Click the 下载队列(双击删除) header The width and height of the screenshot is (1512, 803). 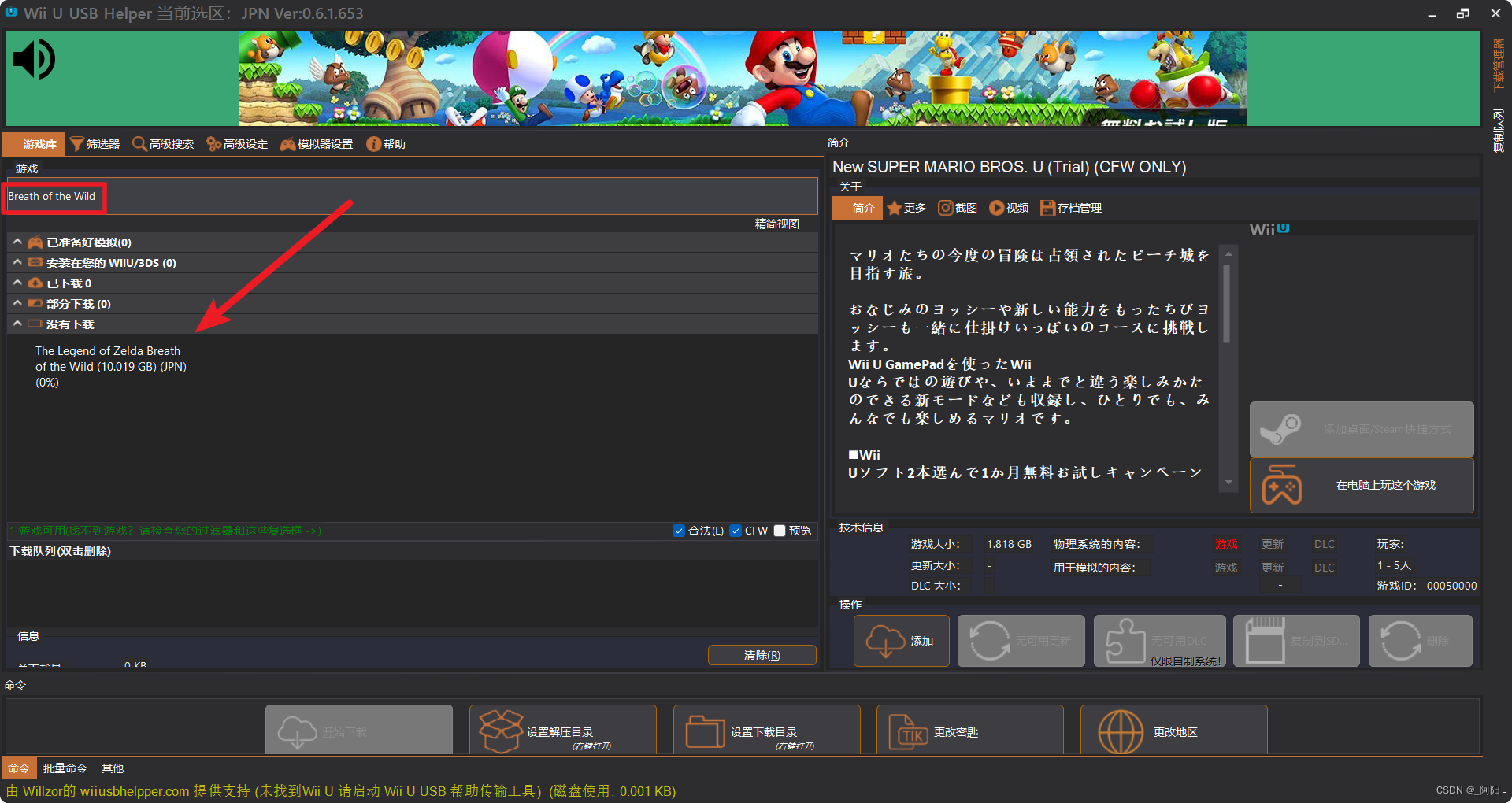(x=61, y=551)
